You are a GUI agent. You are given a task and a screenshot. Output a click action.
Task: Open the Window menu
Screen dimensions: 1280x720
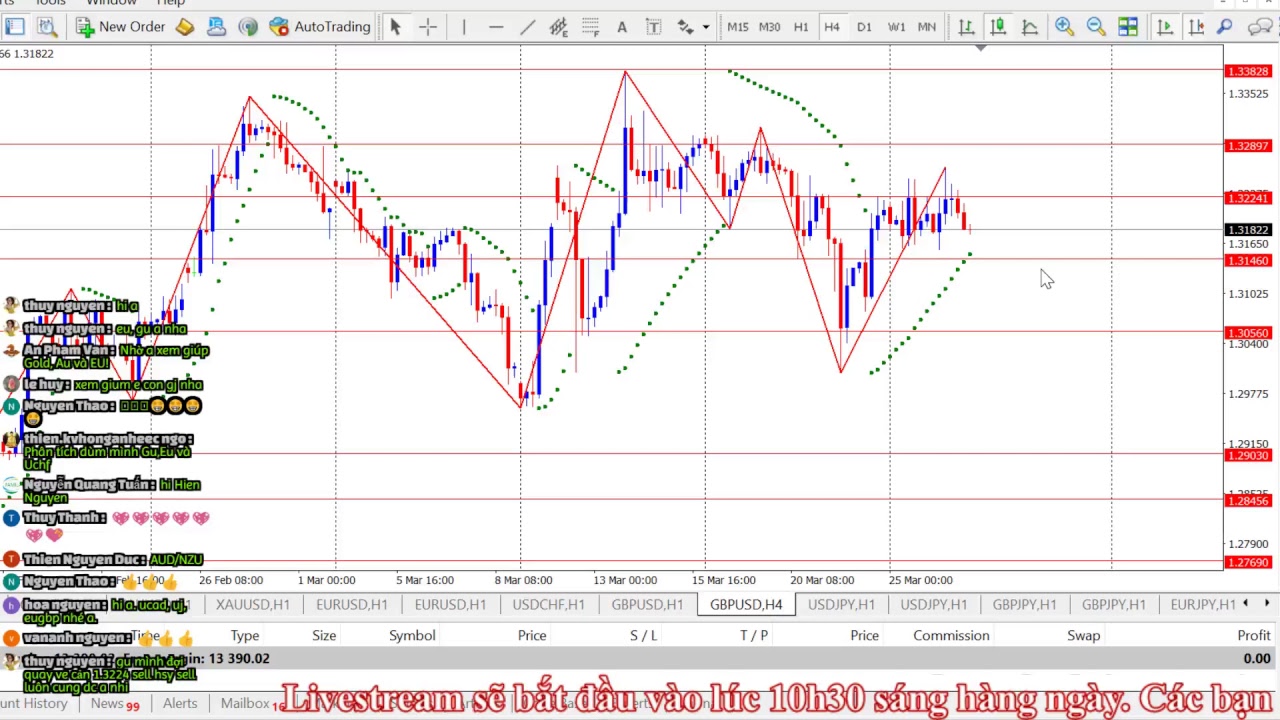pos(111,3)
